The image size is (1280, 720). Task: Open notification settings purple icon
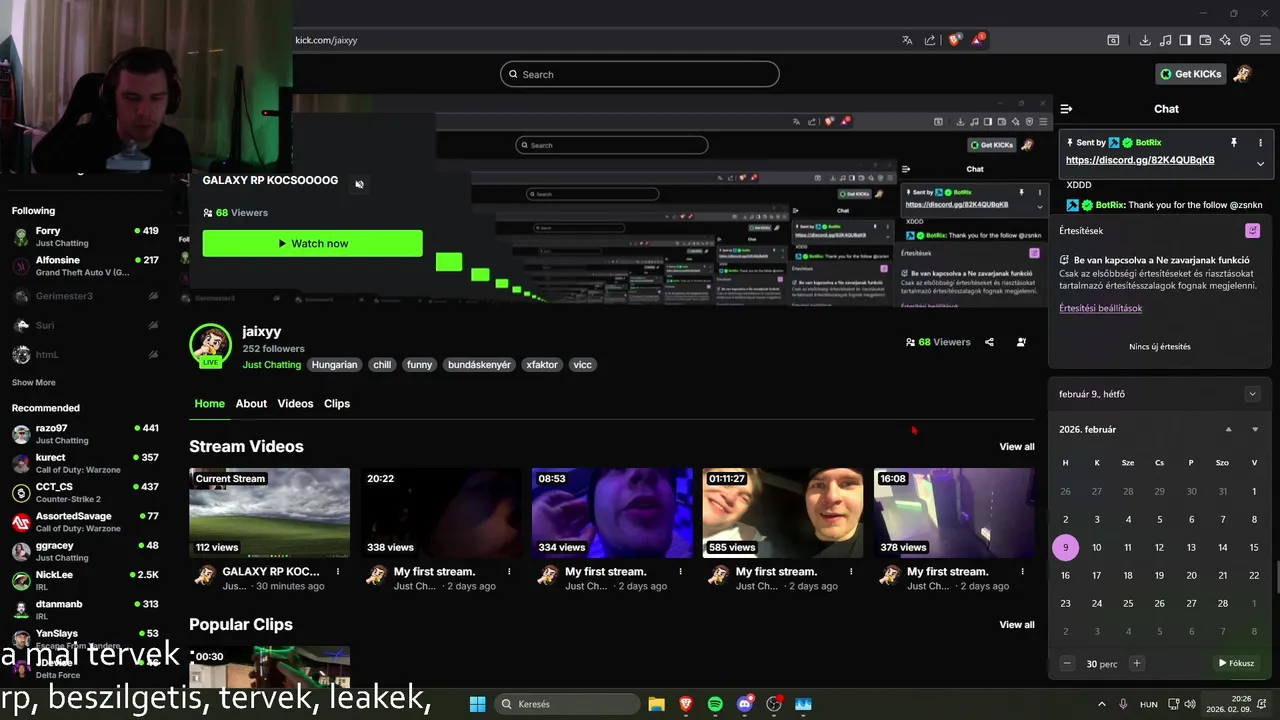[1252, 231]
